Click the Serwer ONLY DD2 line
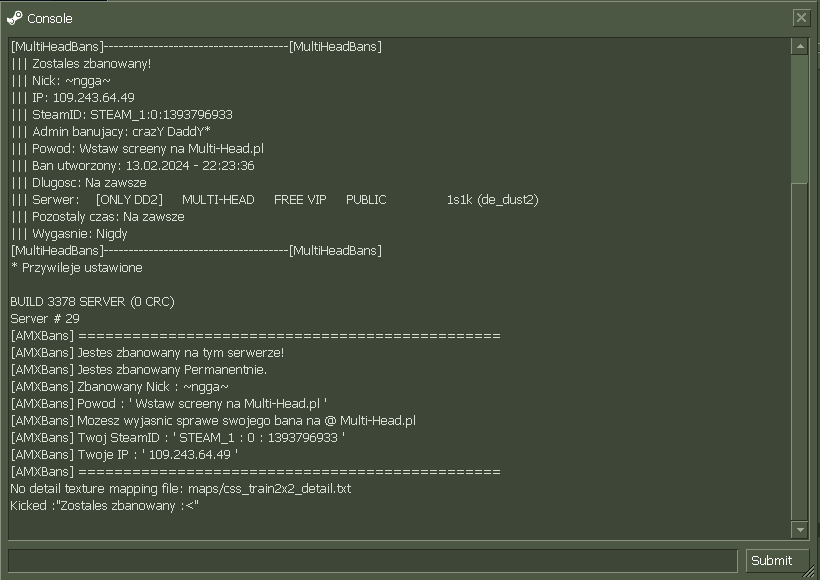Viewport: 820px width, 580px height. [274, 200]
